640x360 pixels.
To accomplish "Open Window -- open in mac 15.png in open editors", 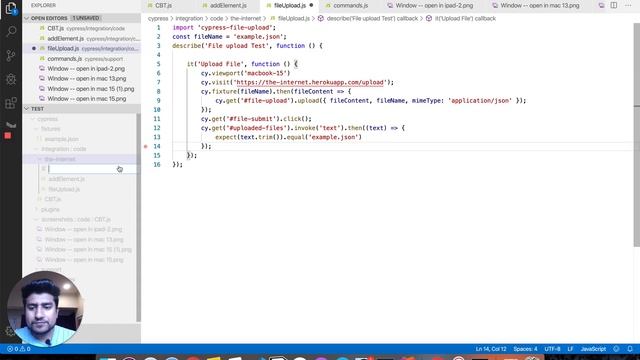I will click(82, 99).
